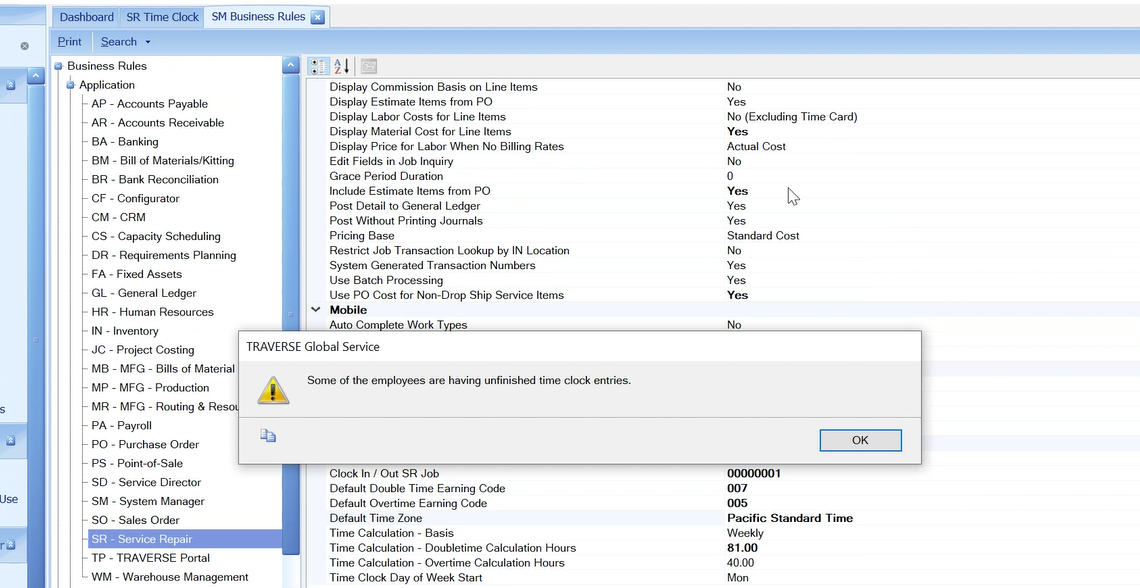Click Default Overtime Earning Code value 005

(737, 503)
